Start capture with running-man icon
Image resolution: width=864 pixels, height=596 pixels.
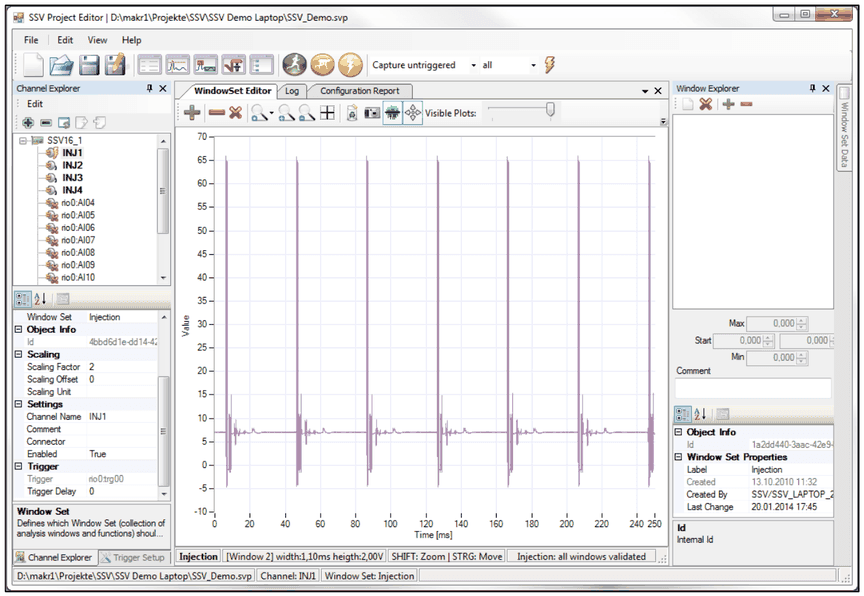pyautogui.click(x=295, y=65)
